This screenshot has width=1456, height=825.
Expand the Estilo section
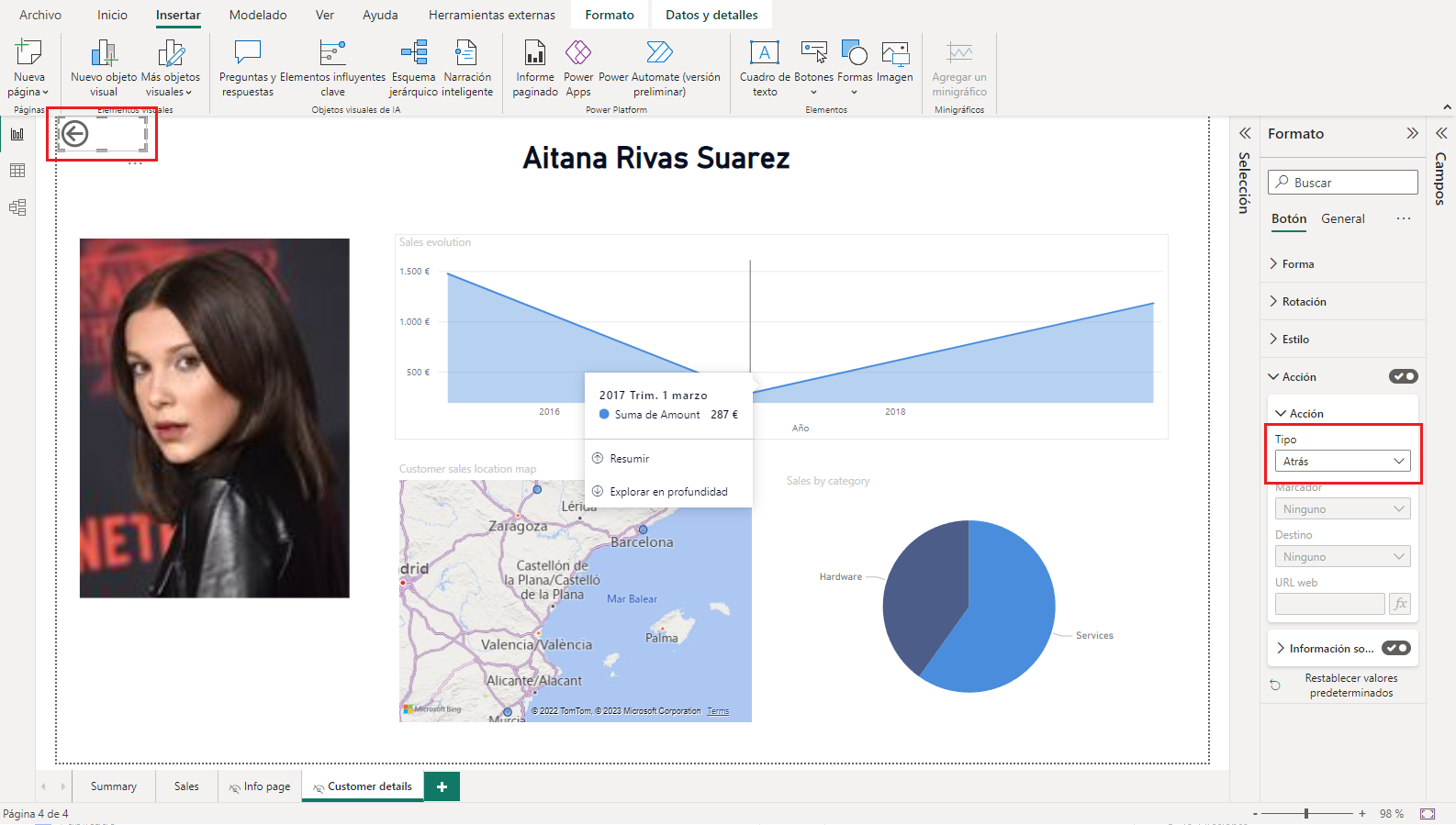coord(1294,340)
